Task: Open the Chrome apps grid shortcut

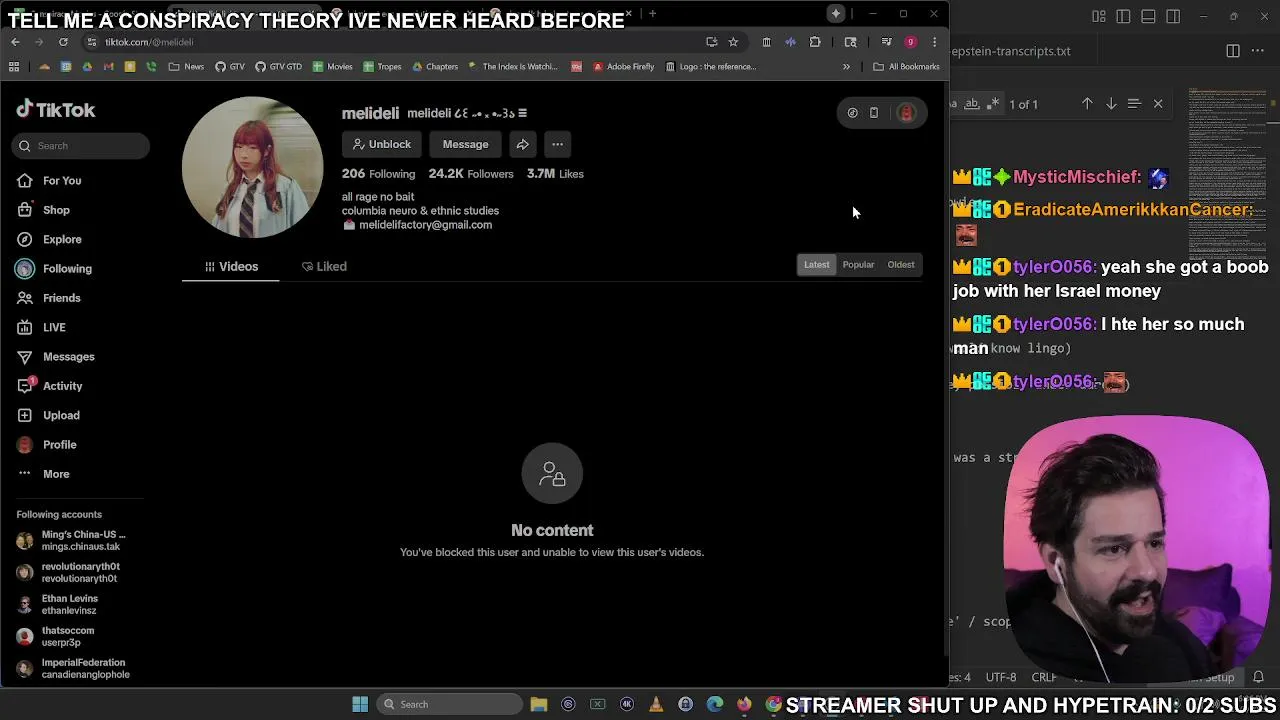Action: coord(14,67)
